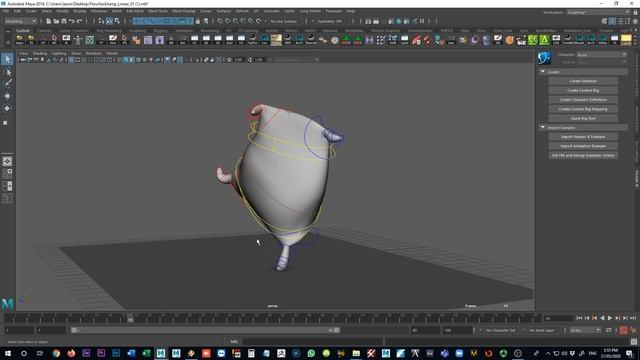Image resolution: width=640 pixels, height=360 pixels.
Task: Click the orange sphere shelf icon
Action: pyautogui.click(x=509, y=40)
